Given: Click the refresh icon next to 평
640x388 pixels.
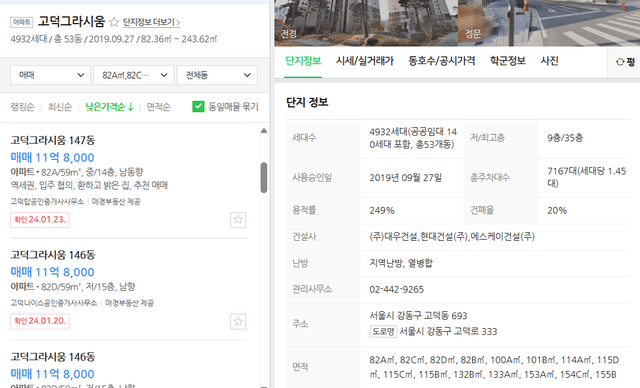Looking at the screenshot, I should tap(620, 62).
